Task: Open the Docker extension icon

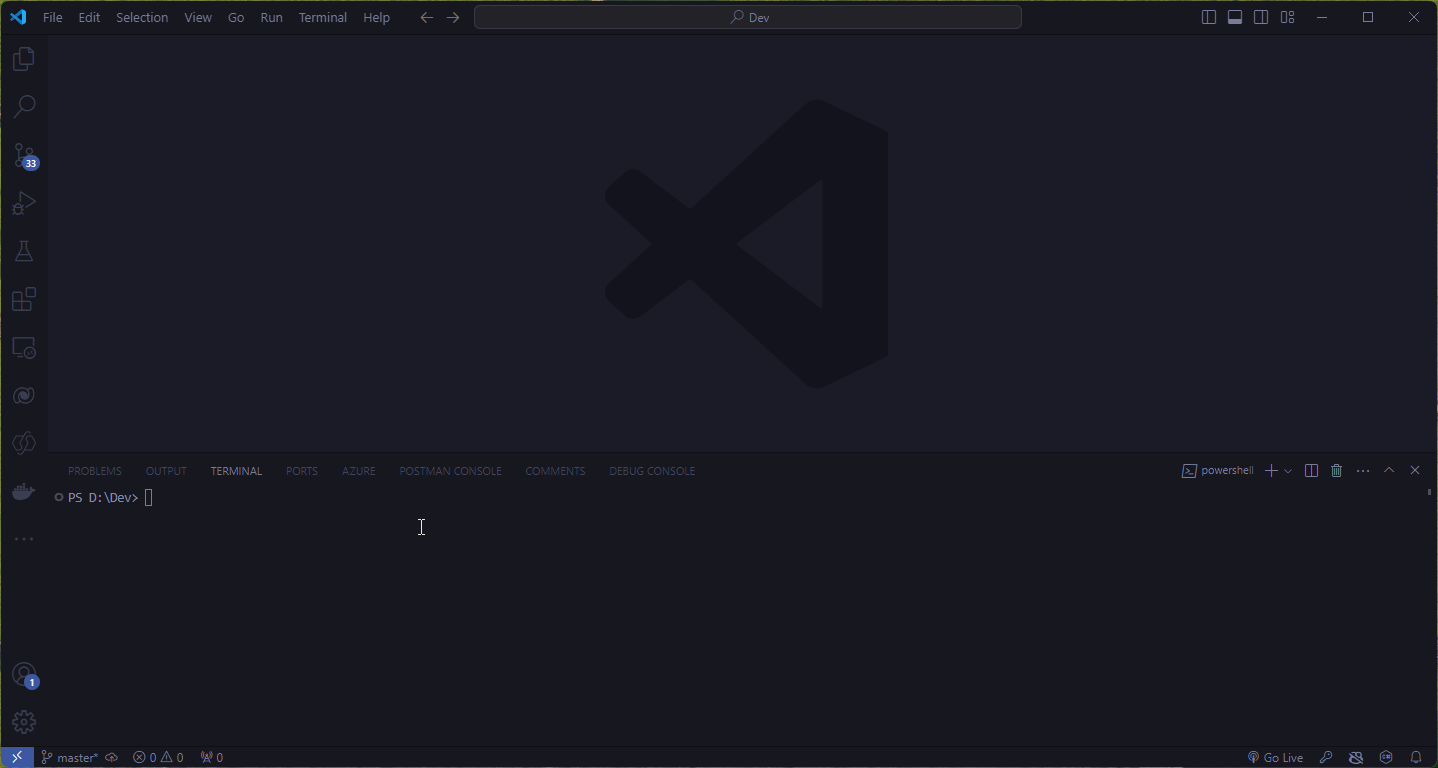Action: (23, 491)
